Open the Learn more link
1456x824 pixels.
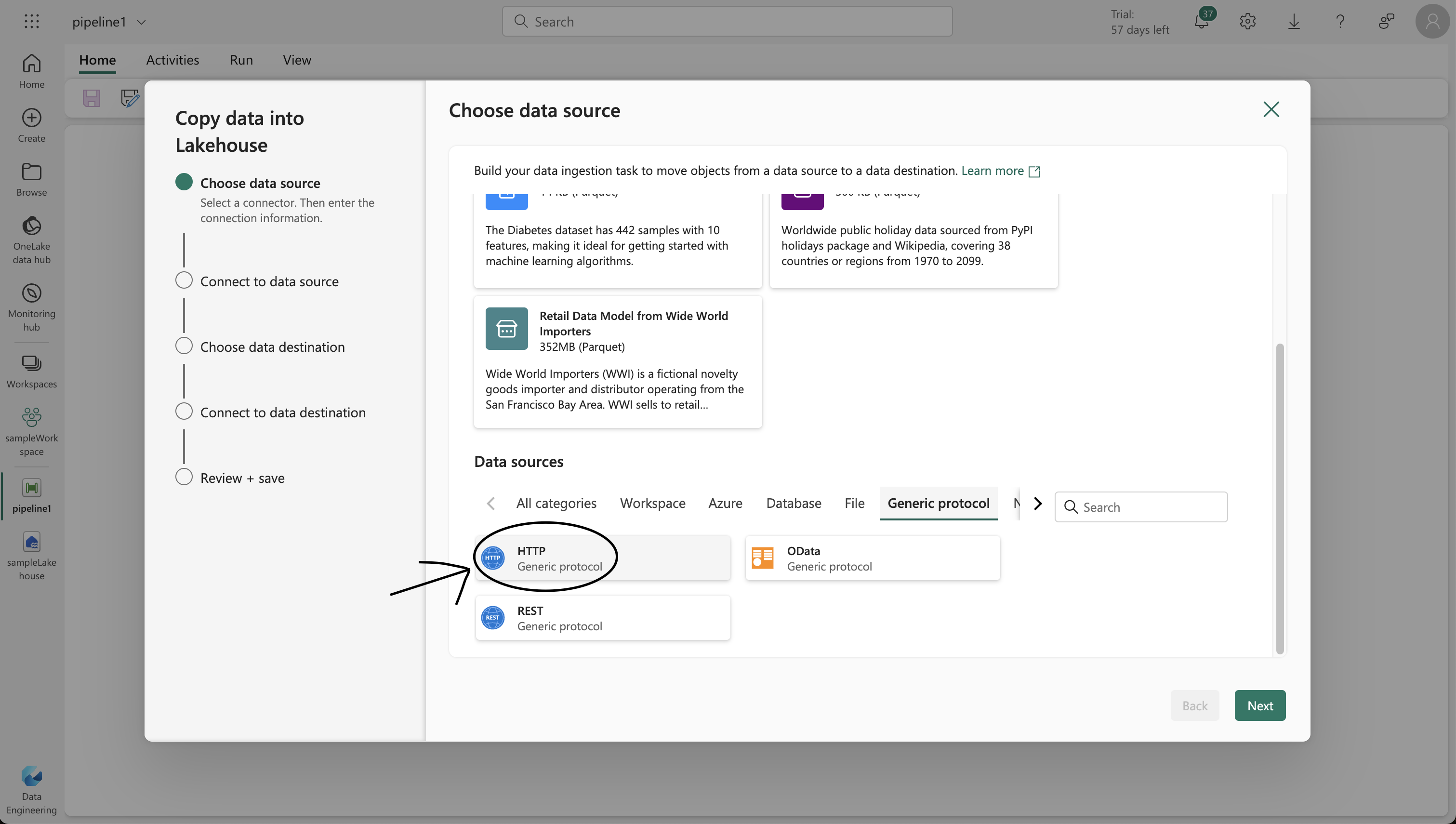1000,171
